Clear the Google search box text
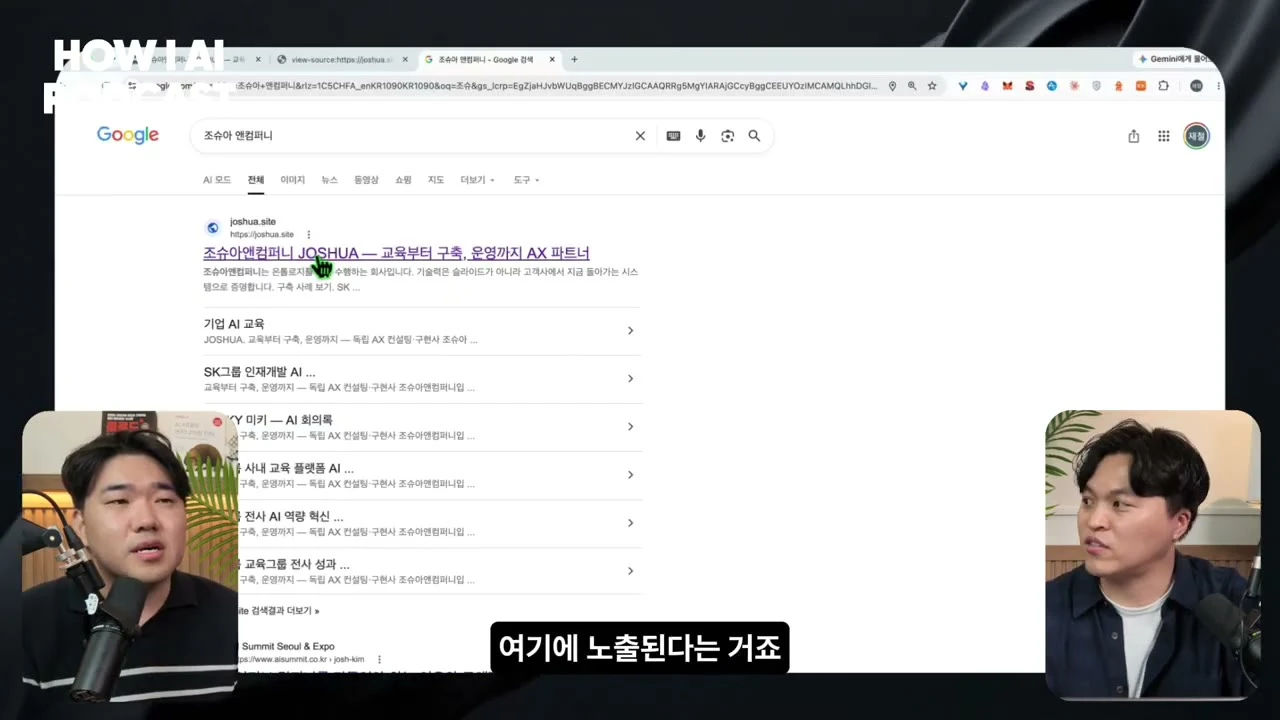 [x=640, y=136]
